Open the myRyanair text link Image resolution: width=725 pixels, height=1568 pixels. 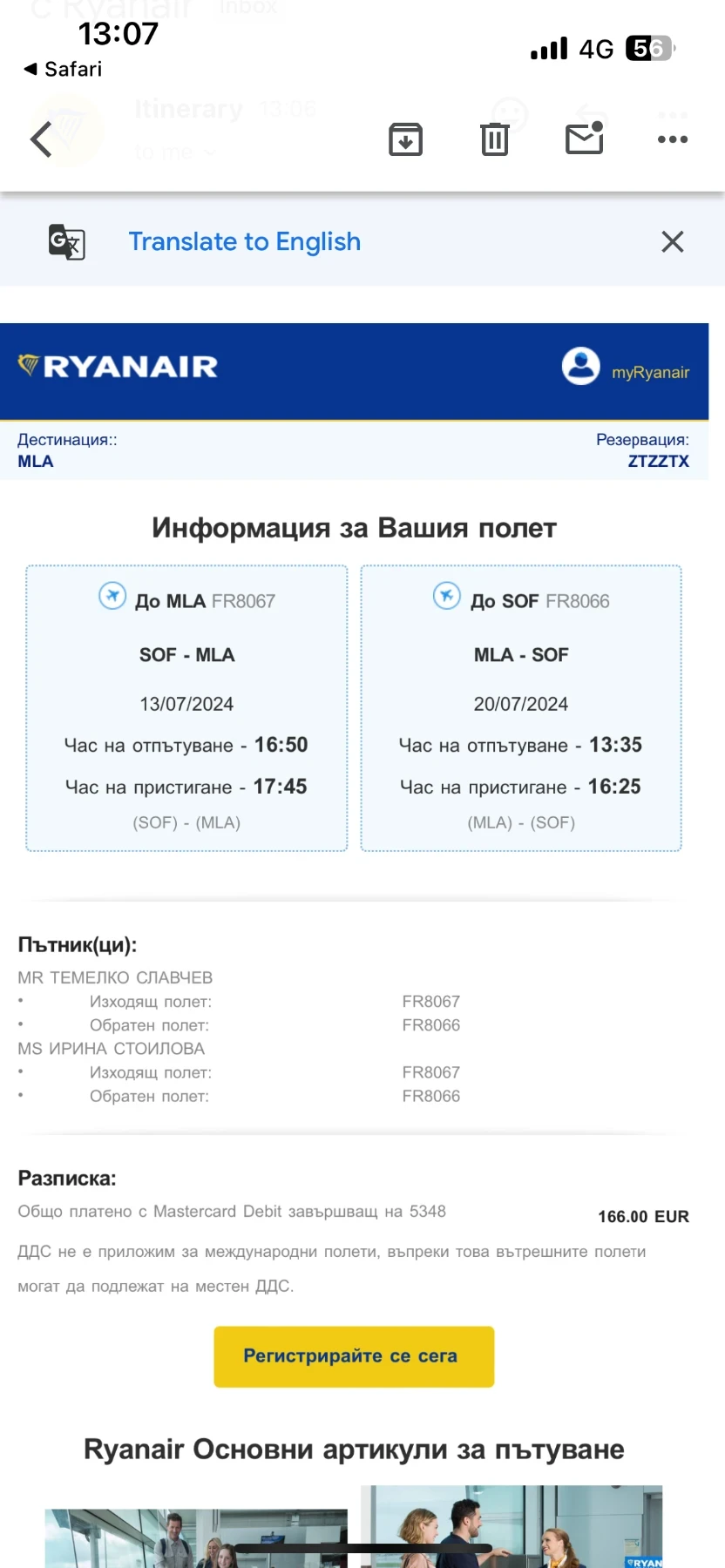[x=650, y=373]
